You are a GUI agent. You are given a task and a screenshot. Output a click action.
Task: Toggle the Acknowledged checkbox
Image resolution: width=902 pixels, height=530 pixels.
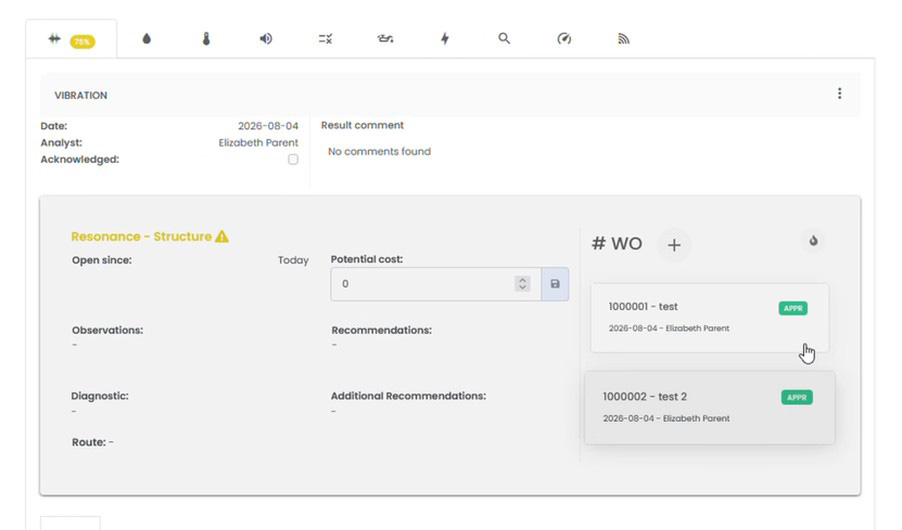coord(293,159)
